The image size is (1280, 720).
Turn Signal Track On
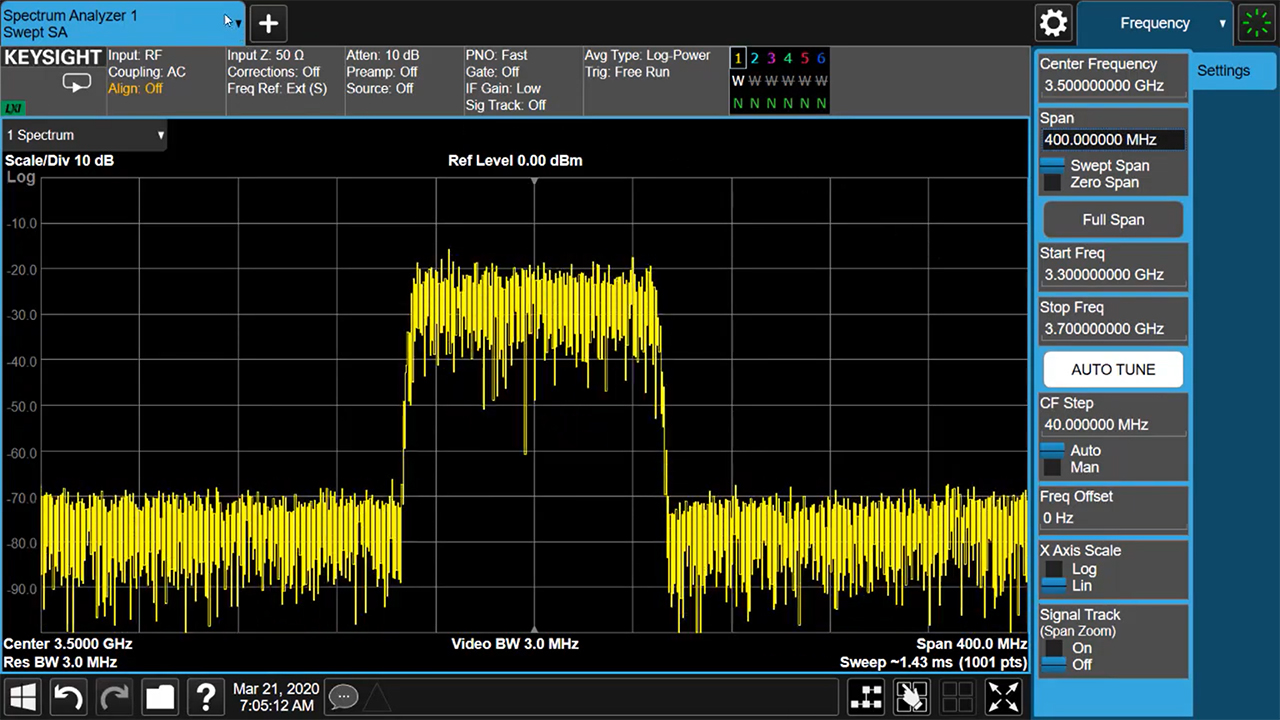click(x=1081, y=647)
